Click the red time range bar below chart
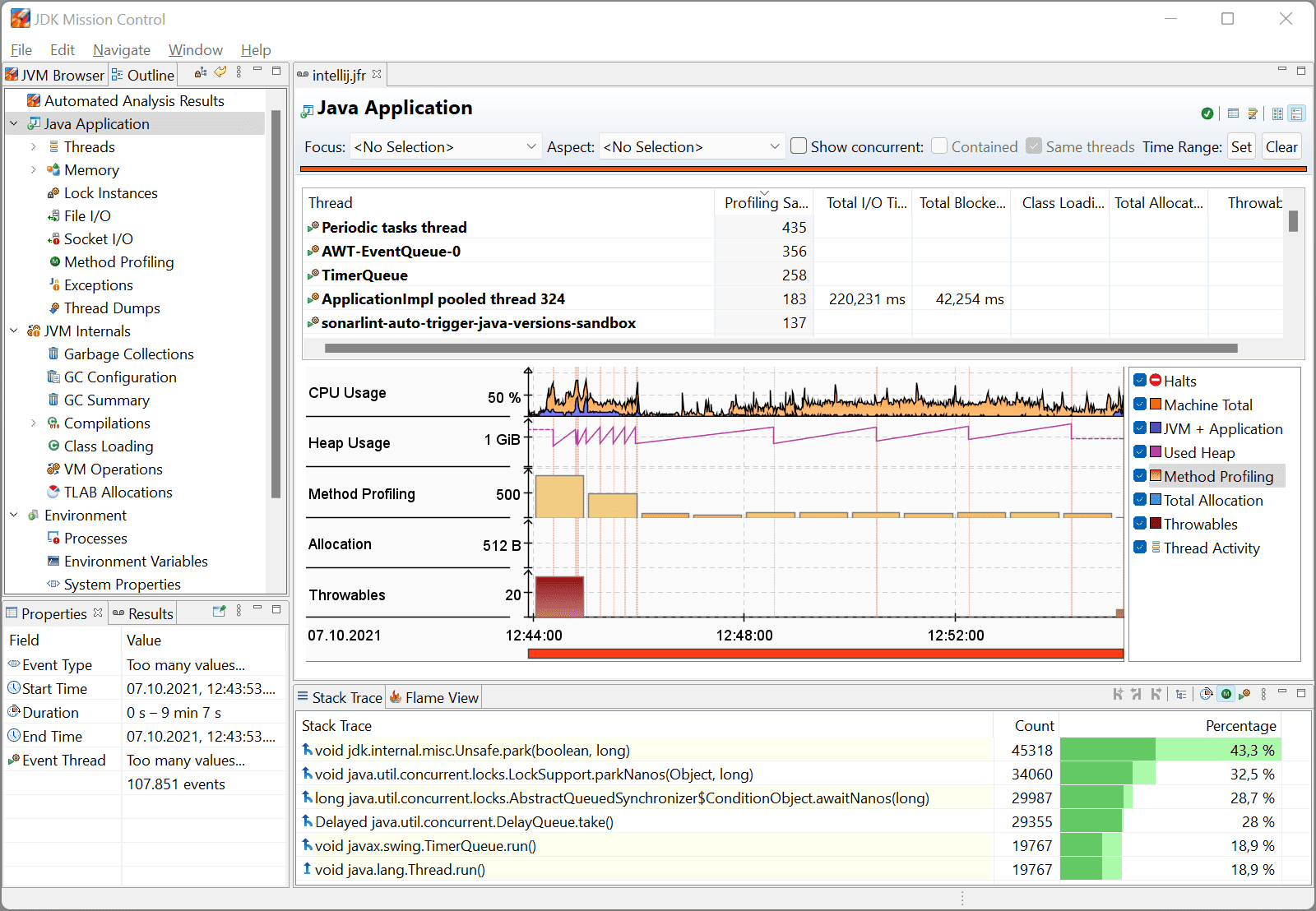1316x911 pixels. tap(825, 654)
